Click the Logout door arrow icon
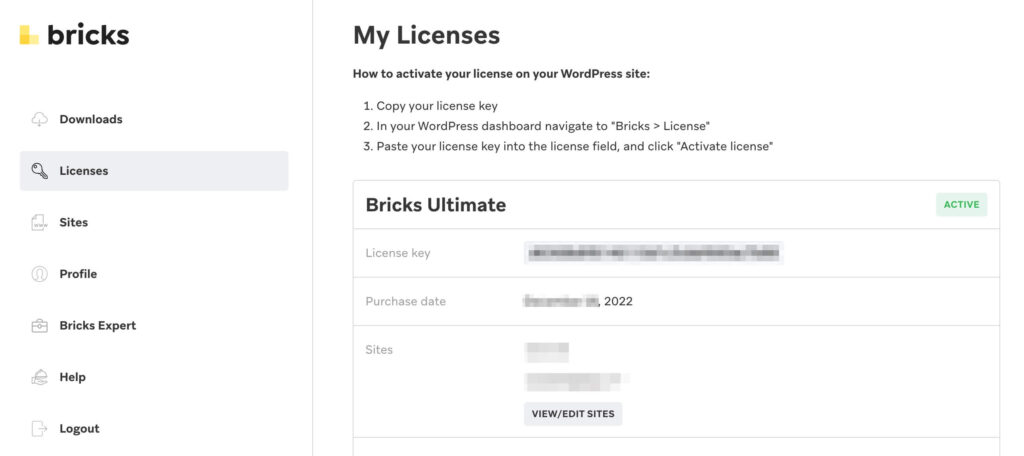 tap(40, 429)
